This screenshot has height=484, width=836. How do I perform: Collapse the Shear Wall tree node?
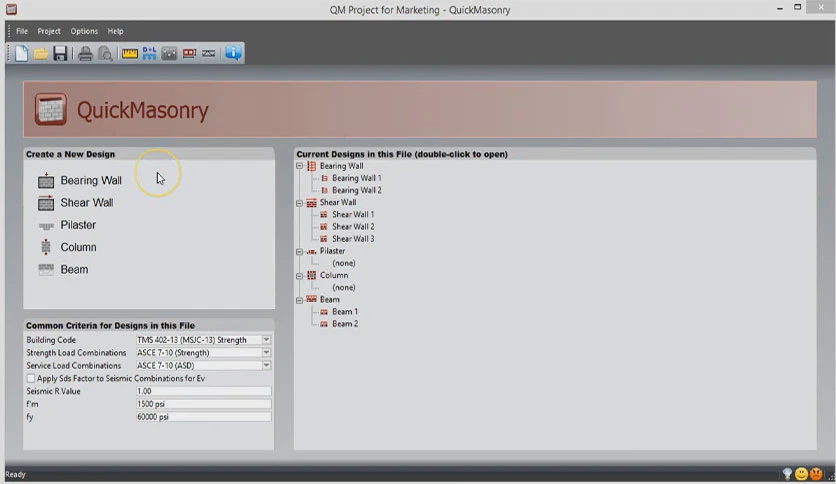click(x=300, y=203)
